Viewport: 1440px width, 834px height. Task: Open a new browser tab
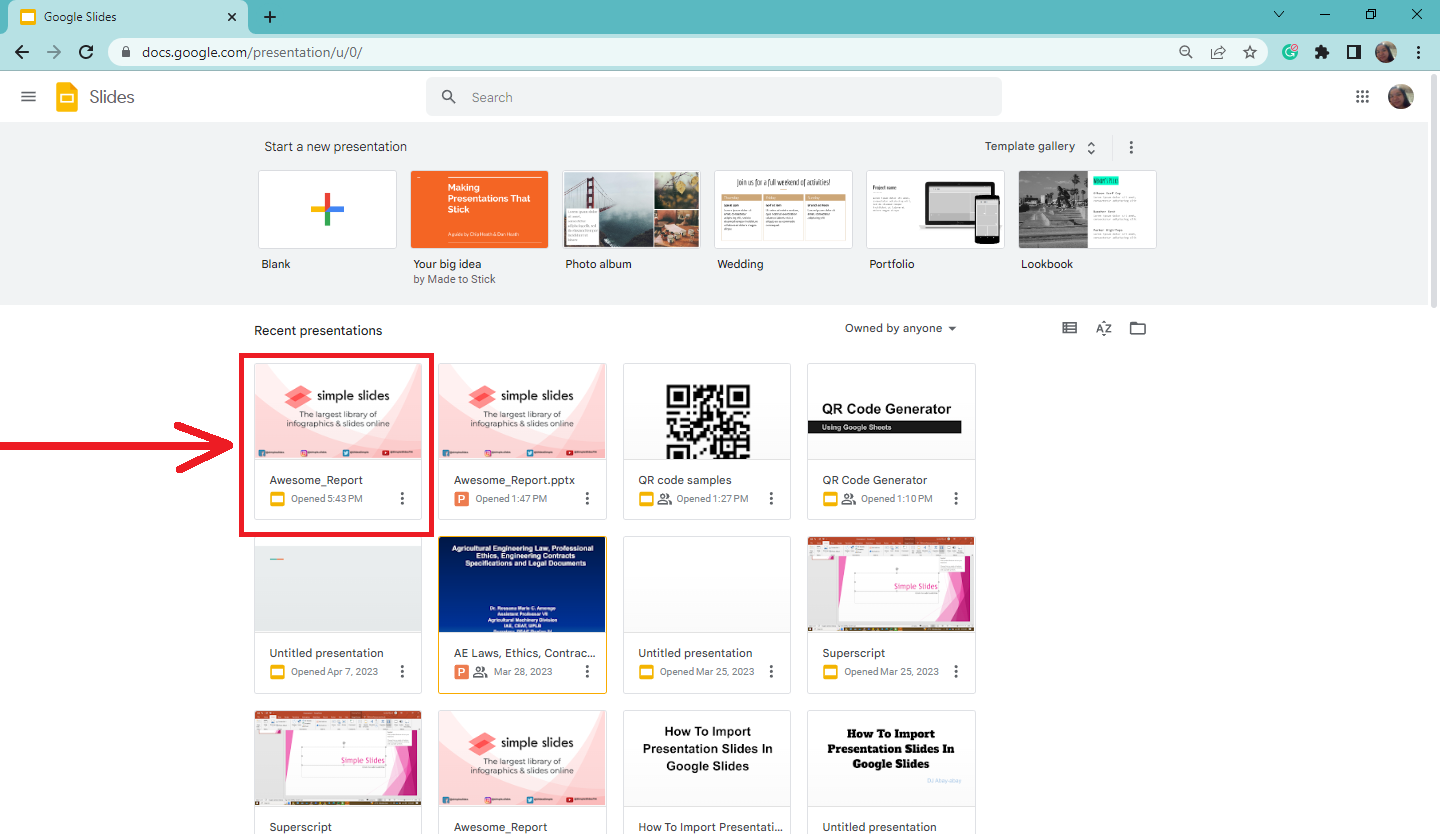270,17
